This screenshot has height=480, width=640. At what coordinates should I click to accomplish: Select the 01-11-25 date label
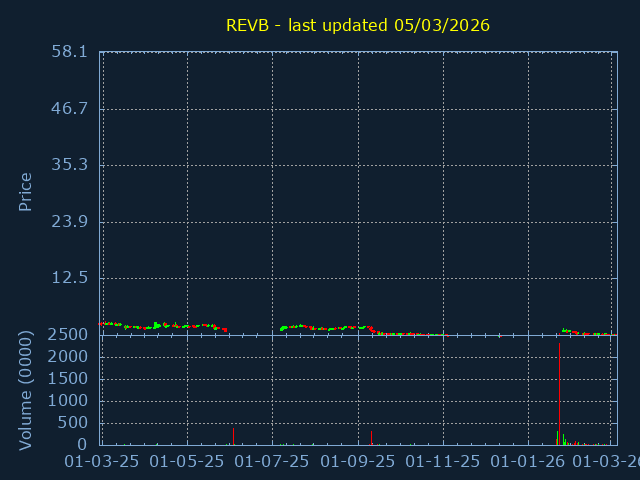pyautogui.click(x=443, y=461)
